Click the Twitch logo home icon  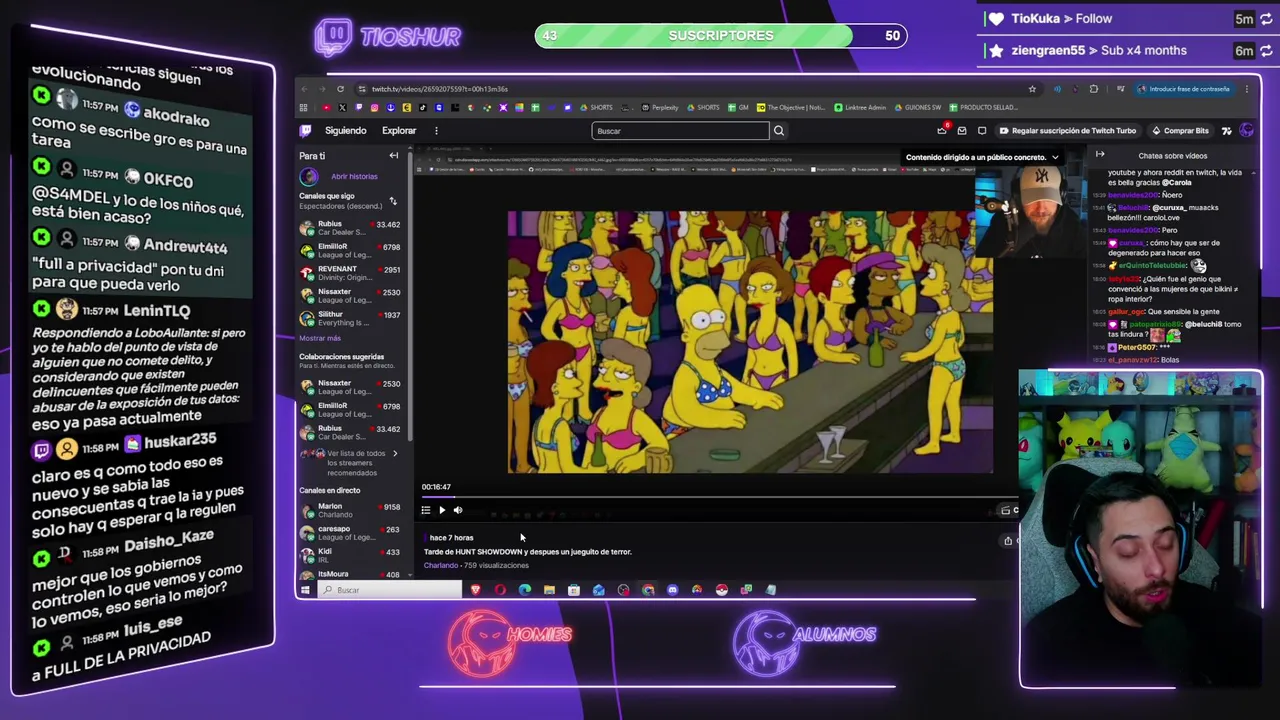coord(306,130)
